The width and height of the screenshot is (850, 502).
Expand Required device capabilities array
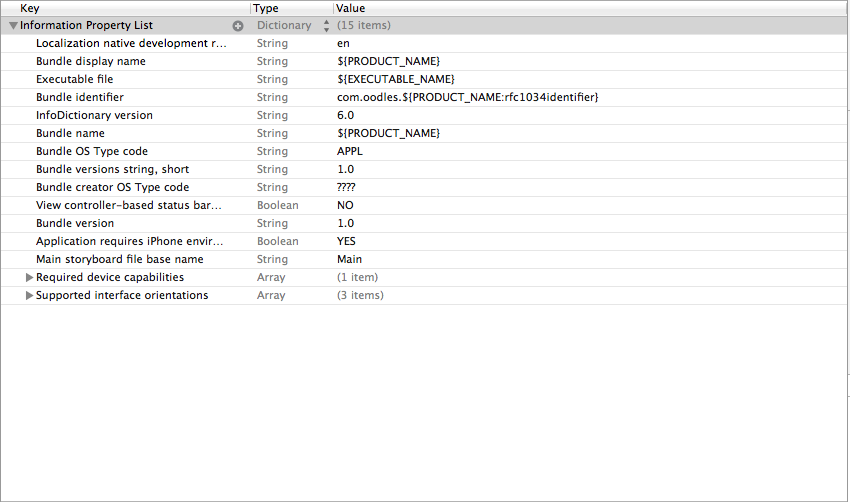(x=30, y=278)
